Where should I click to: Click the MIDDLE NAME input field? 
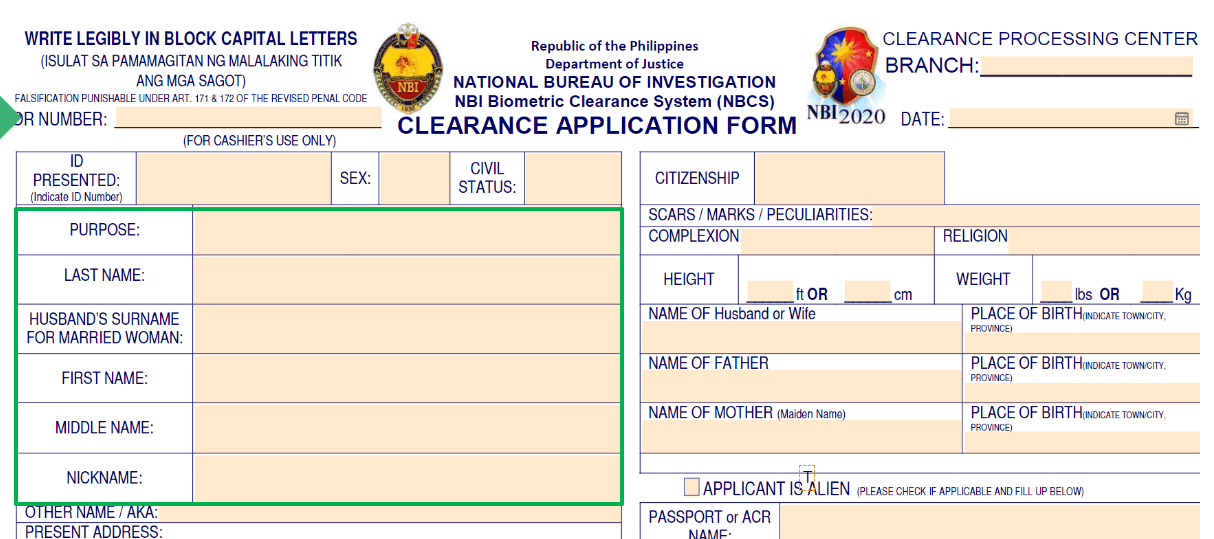point(406,428)
